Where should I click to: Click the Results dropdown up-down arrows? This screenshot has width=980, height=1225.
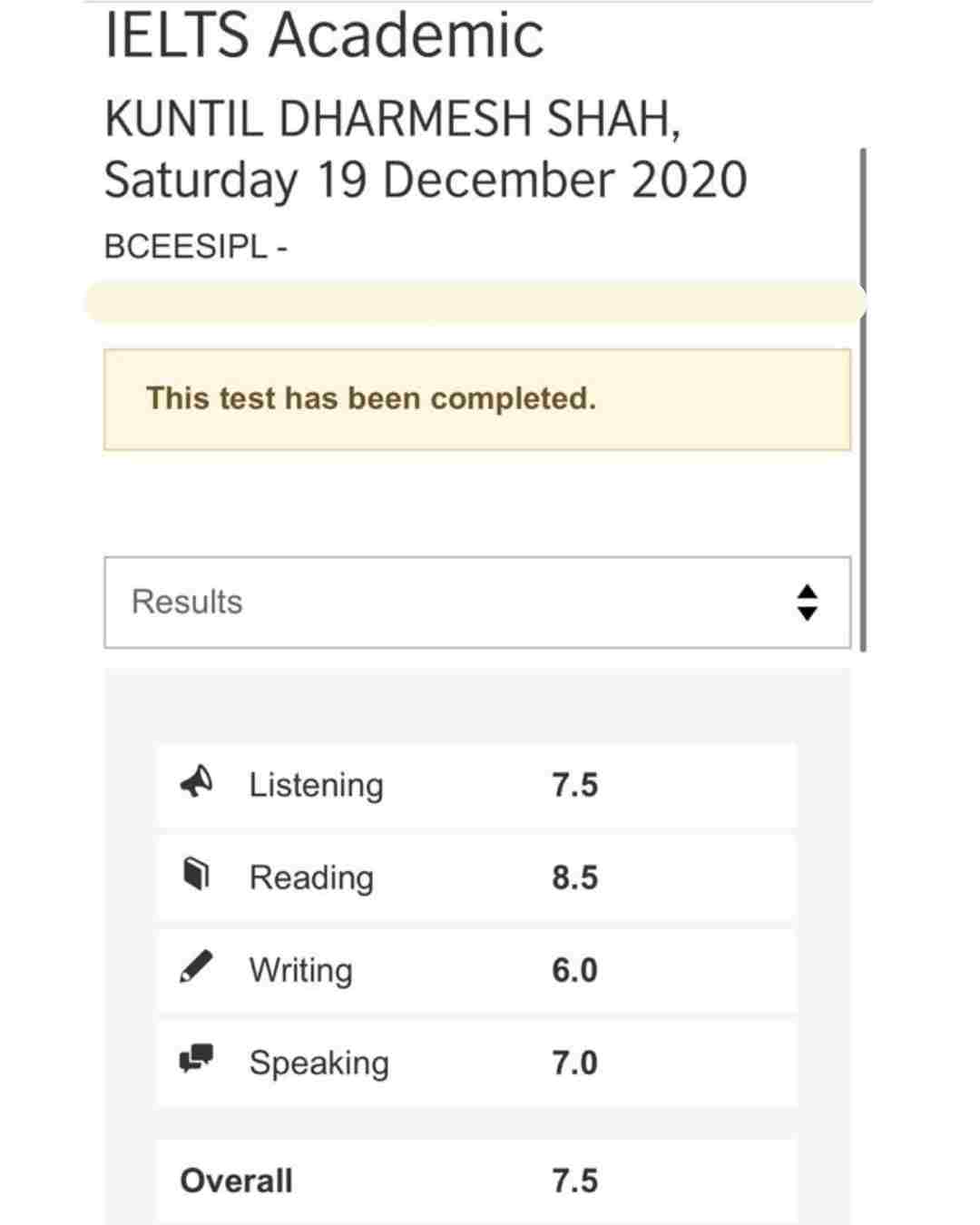807,603
